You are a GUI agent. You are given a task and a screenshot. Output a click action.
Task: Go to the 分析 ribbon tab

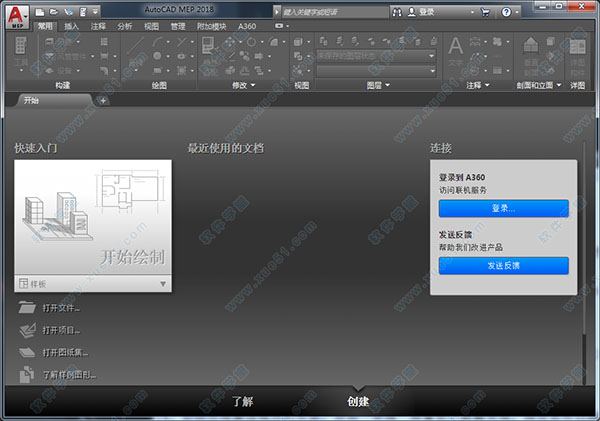coord(125,26)
